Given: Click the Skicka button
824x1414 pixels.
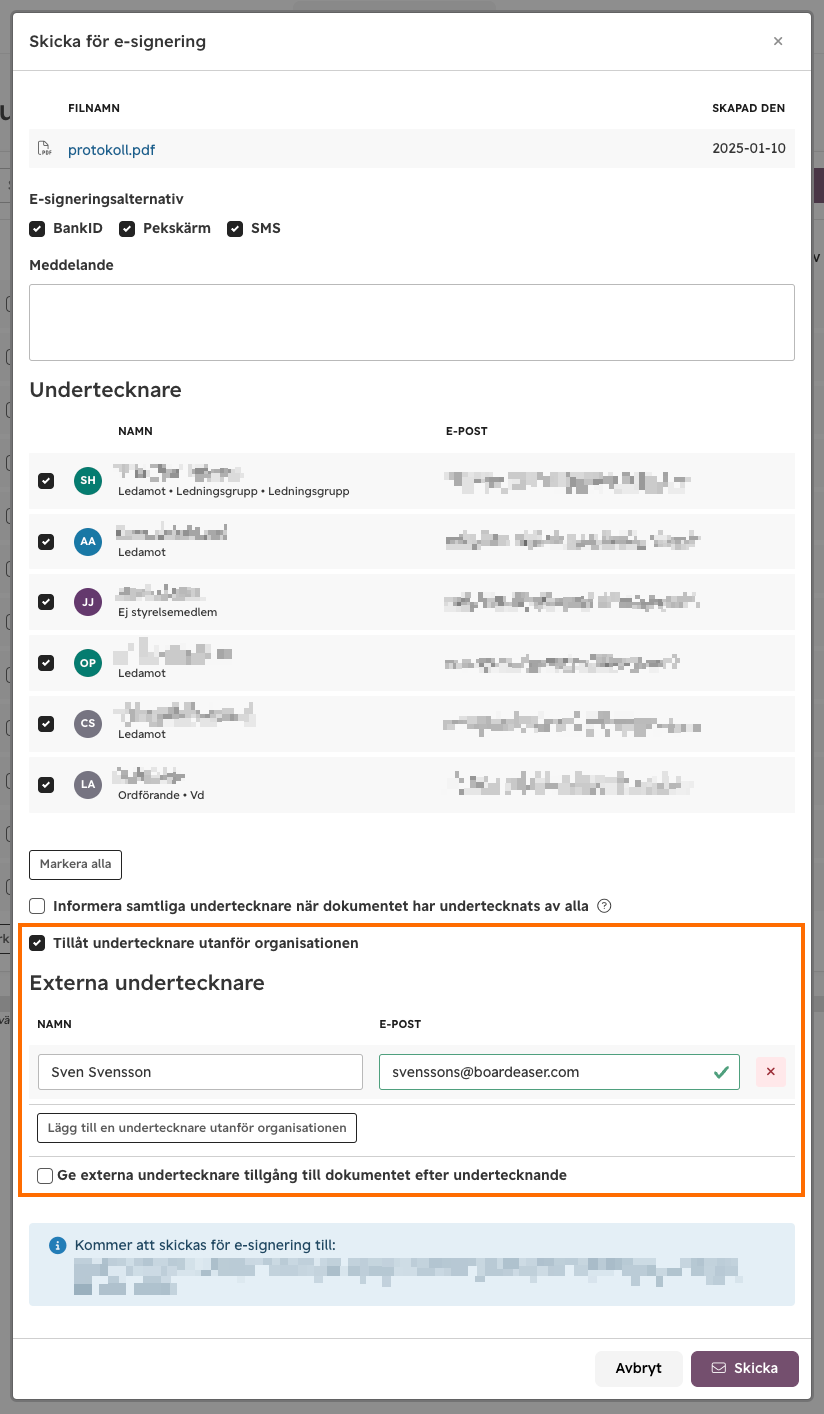Looking at the screenshot, I should 745,1368.
